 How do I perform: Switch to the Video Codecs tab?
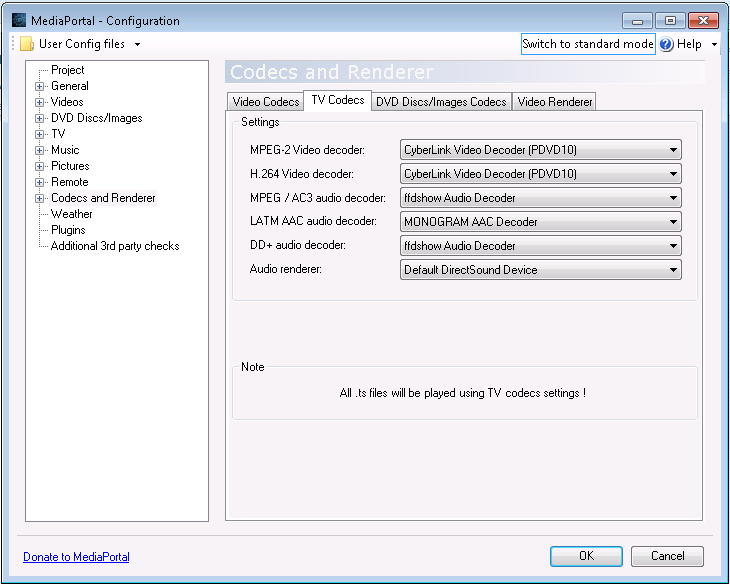click(266, 102)
